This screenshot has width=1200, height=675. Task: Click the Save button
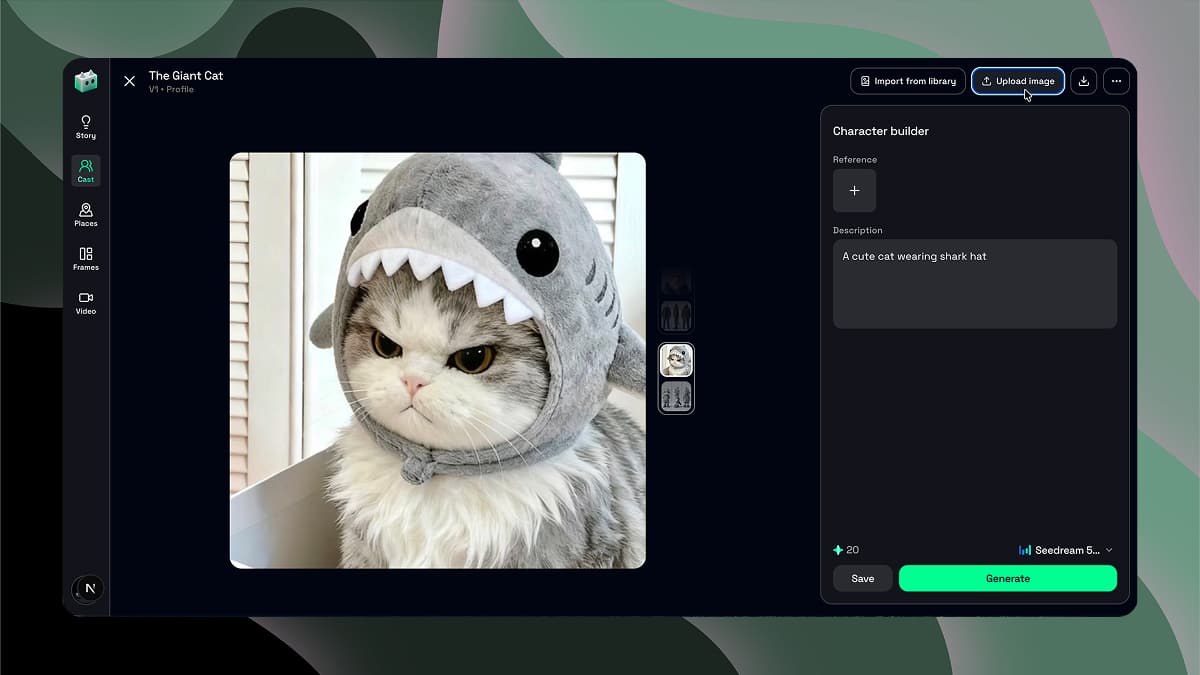[x=862, y=578]
